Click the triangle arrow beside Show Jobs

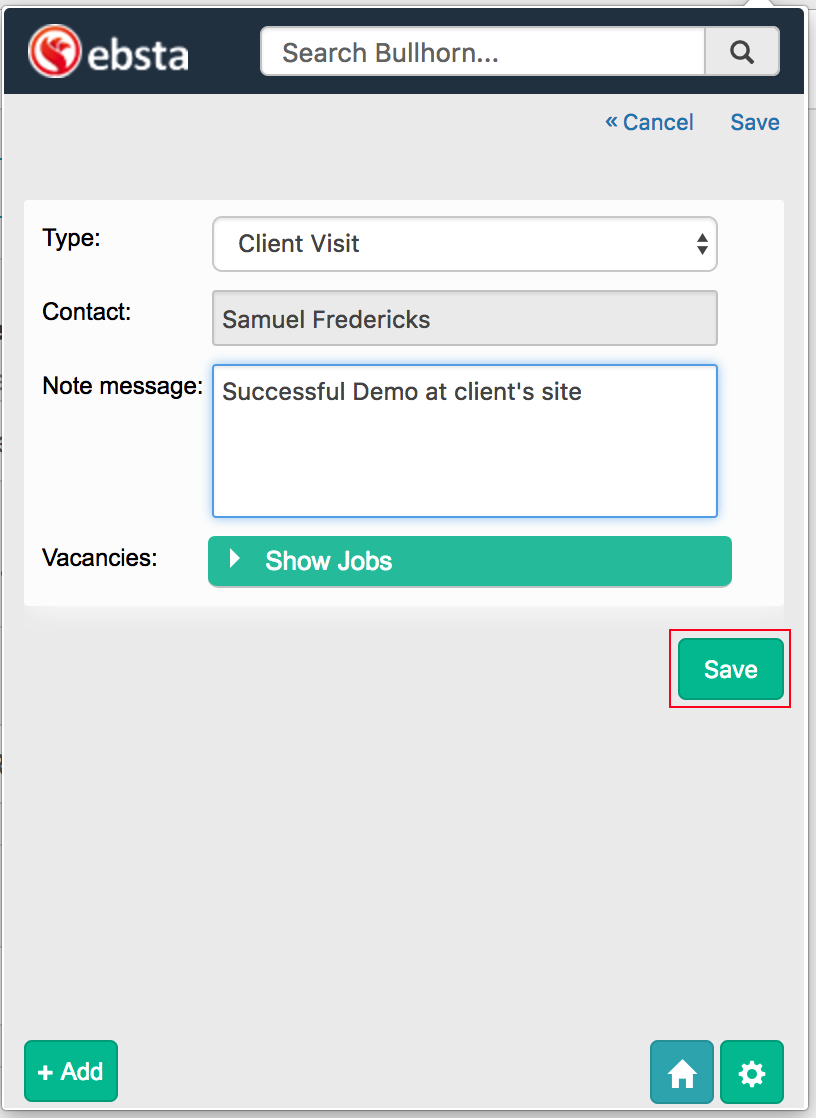tap(236, 559)
